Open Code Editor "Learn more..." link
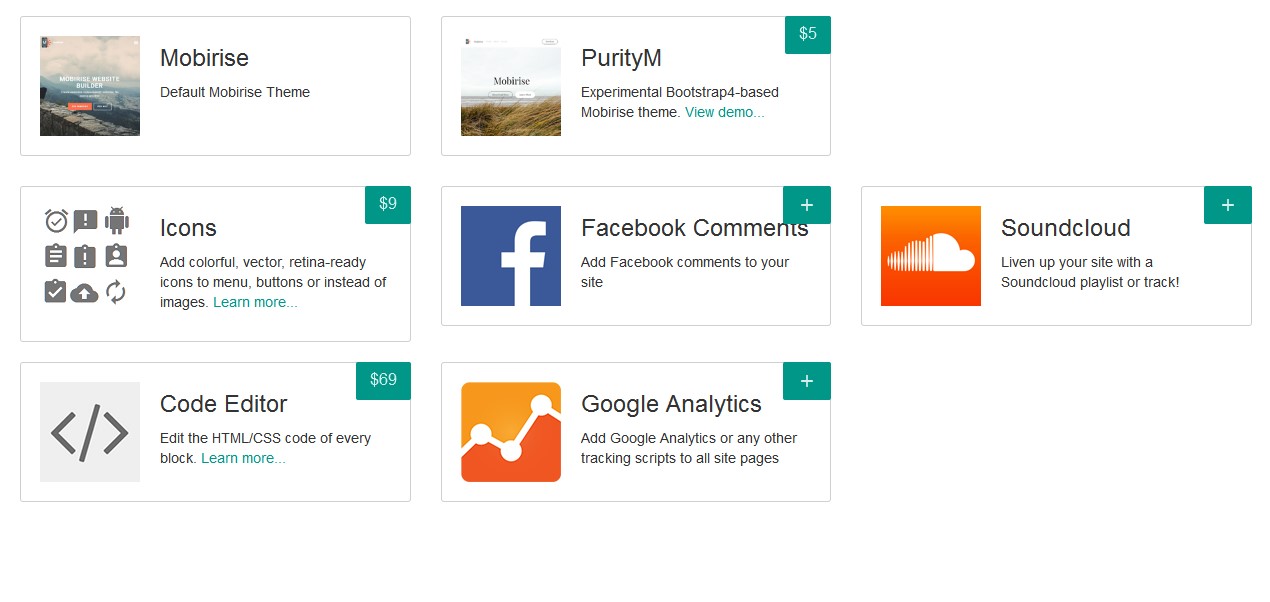Image resolution: width=1270 pixels, height=602 pixels. (x=243, y=458)
